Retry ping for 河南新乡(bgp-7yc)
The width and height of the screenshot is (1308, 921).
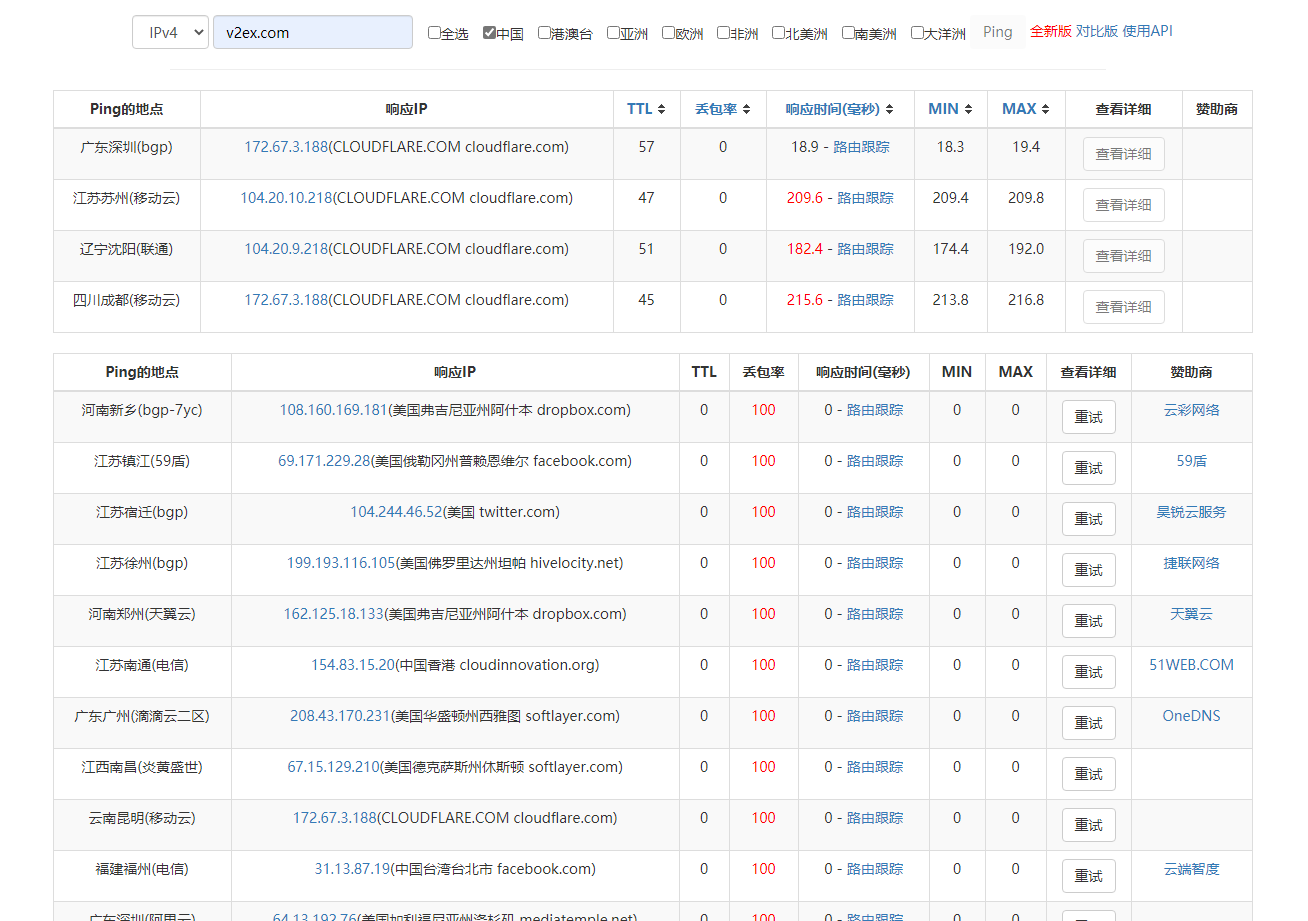(x=1088, y=417)
